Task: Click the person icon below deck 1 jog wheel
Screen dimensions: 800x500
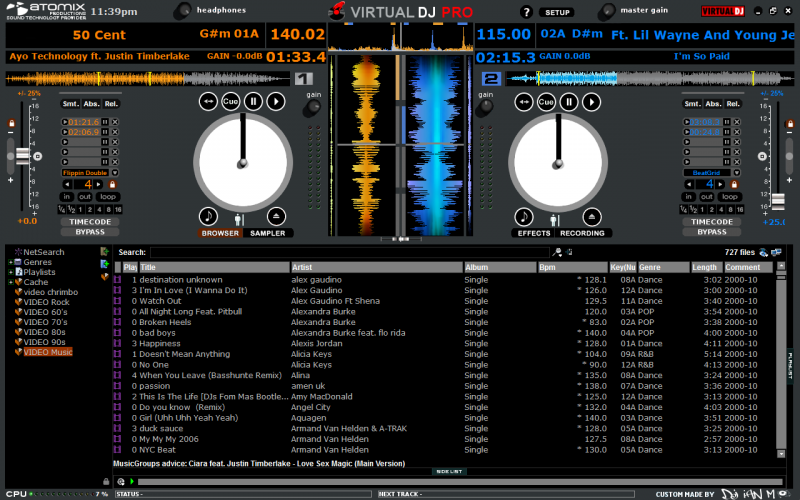Action: [x=239, y=220]
